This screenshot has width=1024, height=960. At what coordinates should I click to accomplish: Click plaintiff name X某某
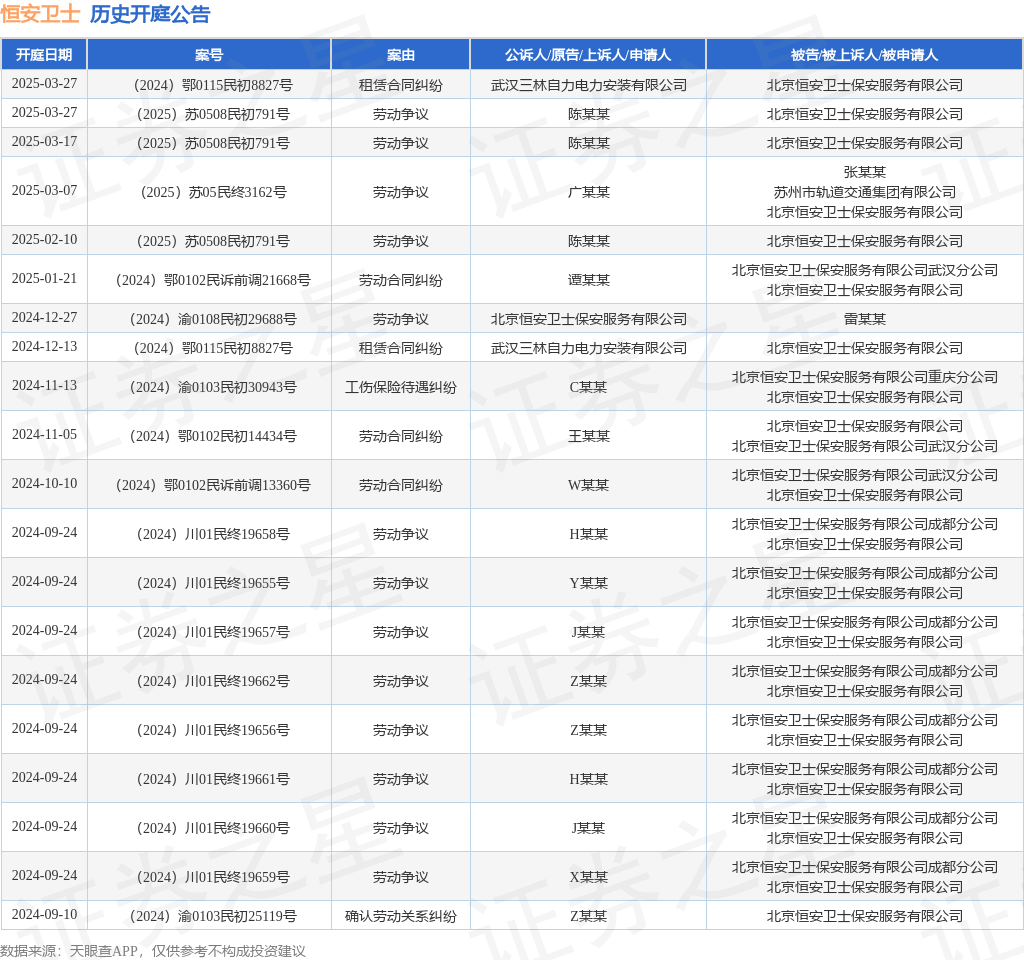[588, 877]
